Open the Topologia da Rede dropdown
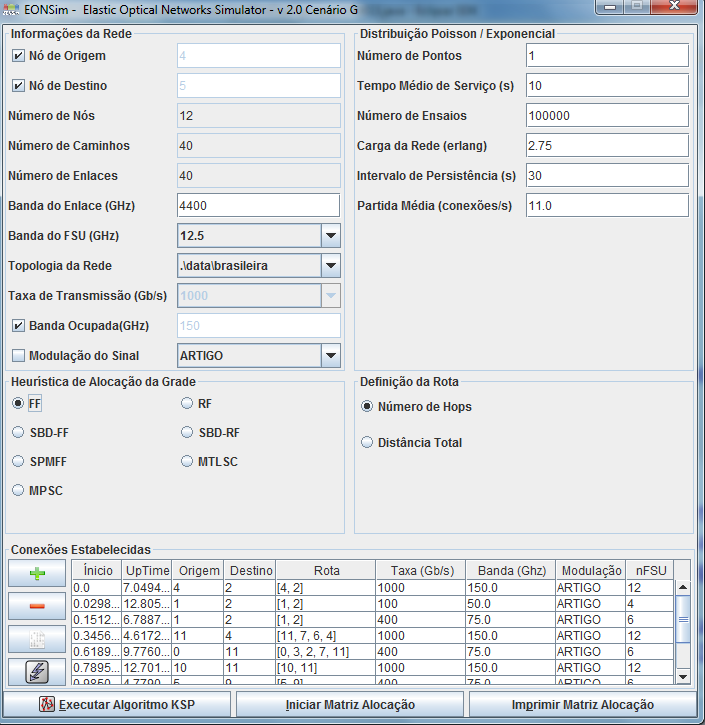Screen dimensions: 705x725 pos(331,266)
